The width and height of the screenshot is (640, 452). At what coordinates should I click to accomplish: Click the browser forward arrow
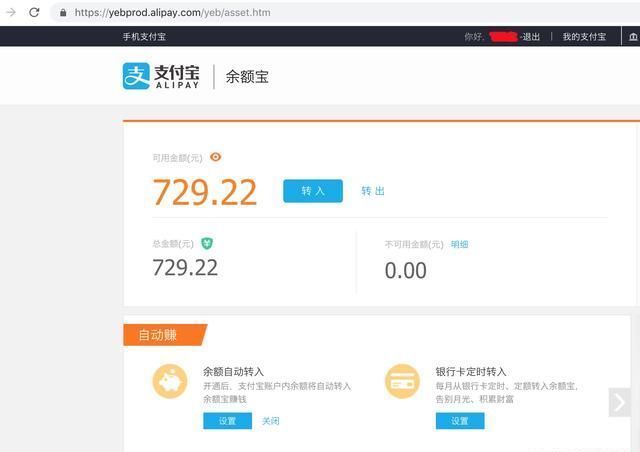click(11, 12)
